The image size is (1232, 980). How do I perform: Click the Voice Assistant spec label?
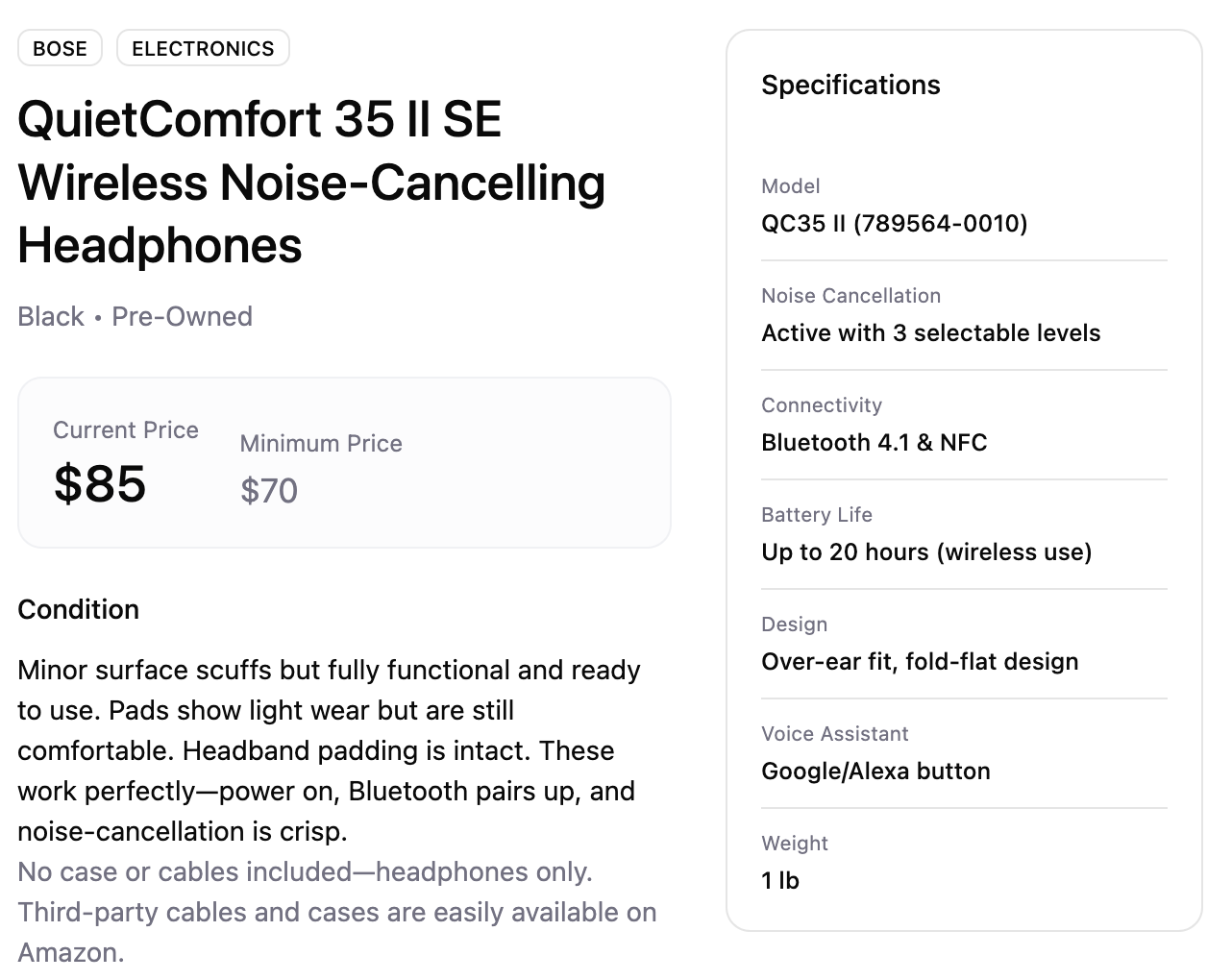pos(834,733)
